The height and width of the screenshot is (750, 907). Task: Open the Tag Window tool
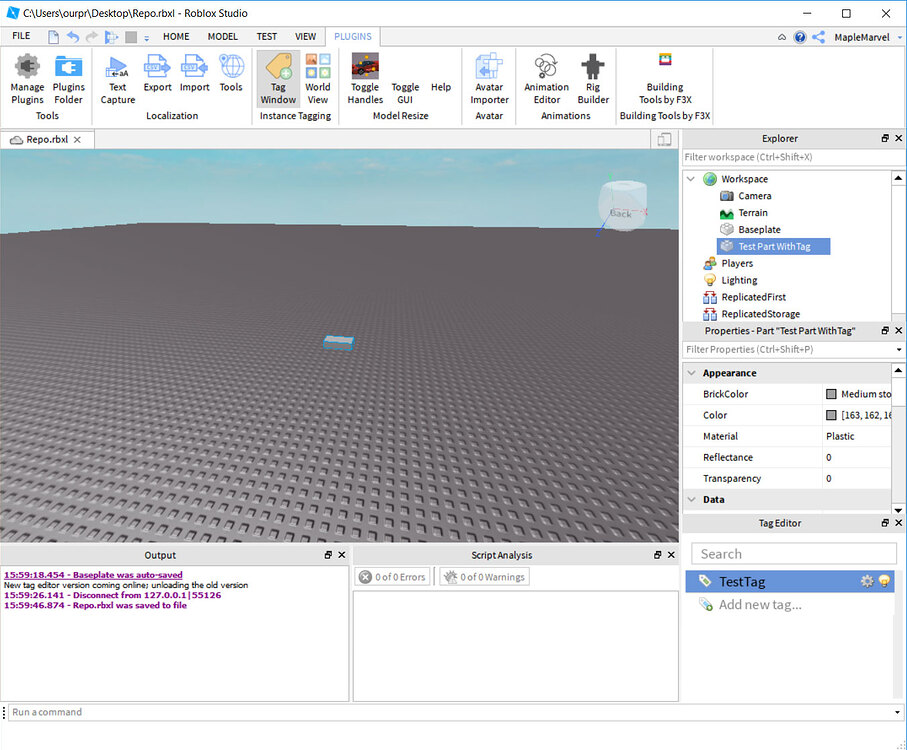point(277,78)
